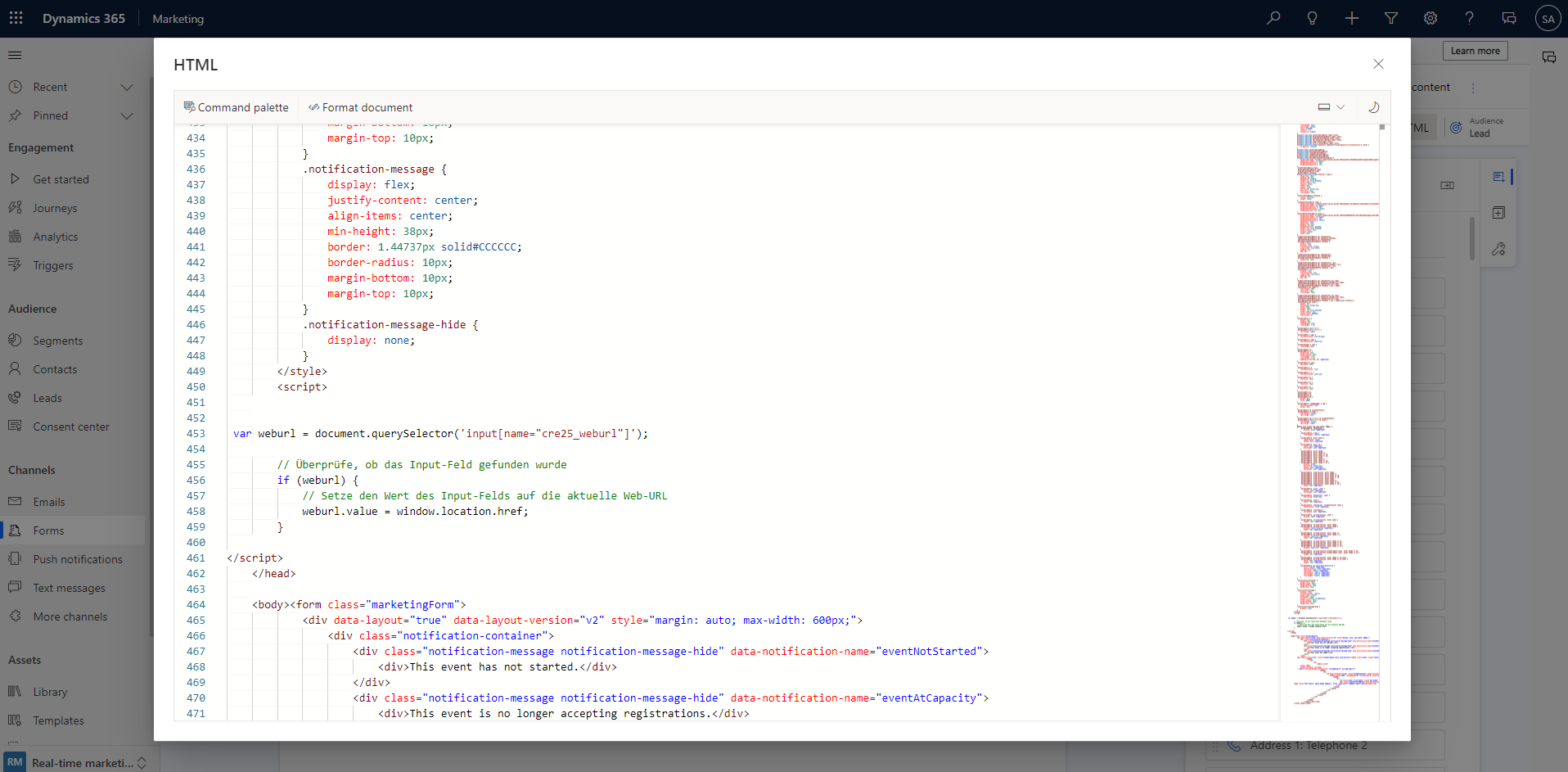Open the side chat panel icon below header
Image resolution: width=1568 pixels, height=772 pixels.
[x=1549, y=57]
